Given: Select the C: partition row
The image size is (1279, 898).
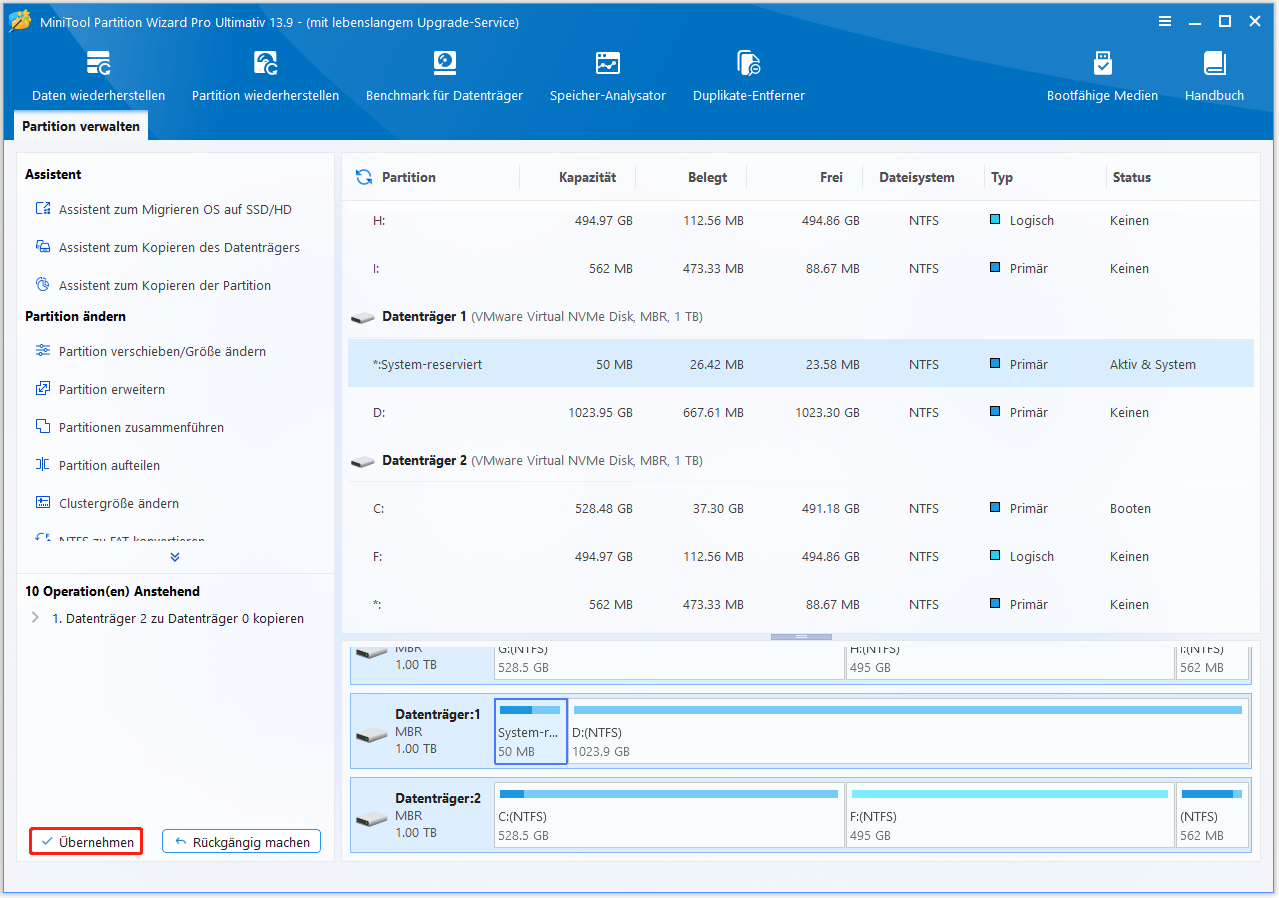Looking at the screenshot, I should pos(800,508).
